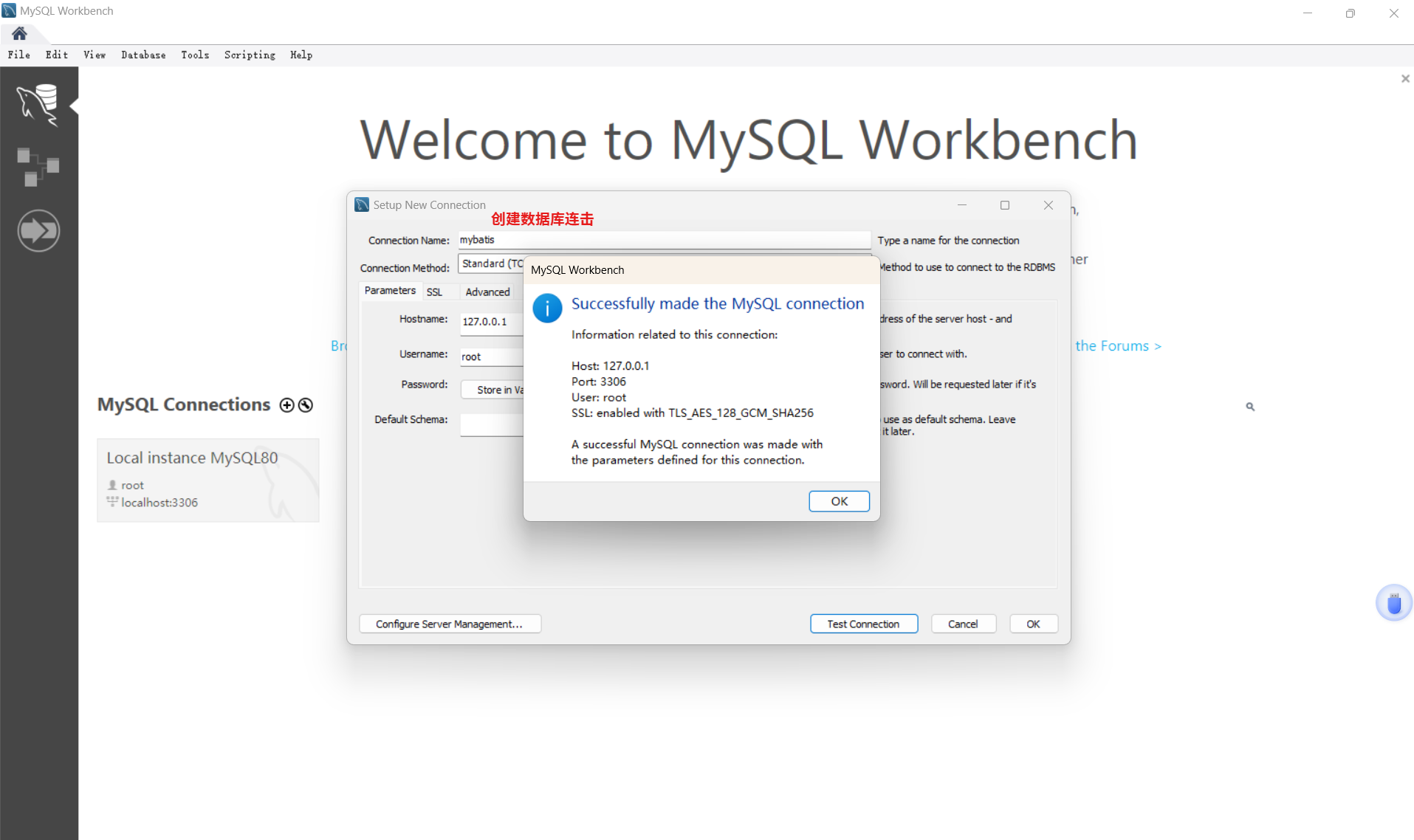1414x840 pixels.
Task: Click the MySQL Workbench title bar app icon
Action: 9,10
